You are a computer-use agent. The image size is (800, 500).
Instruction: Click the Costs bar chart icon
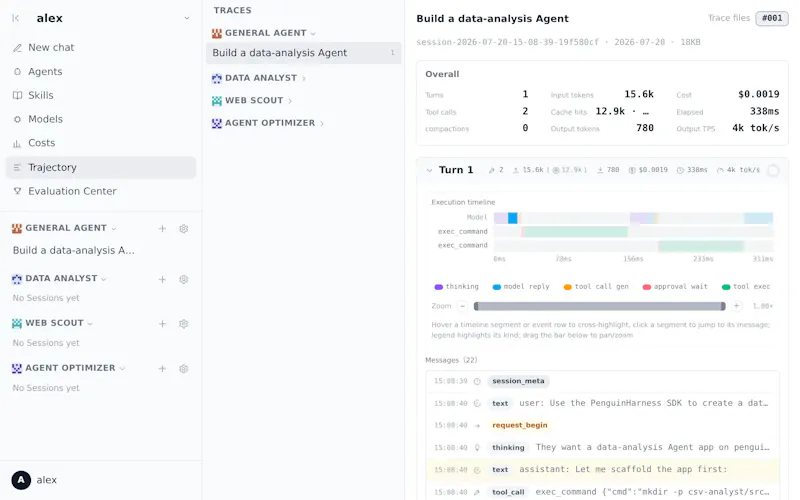[17, 143]
